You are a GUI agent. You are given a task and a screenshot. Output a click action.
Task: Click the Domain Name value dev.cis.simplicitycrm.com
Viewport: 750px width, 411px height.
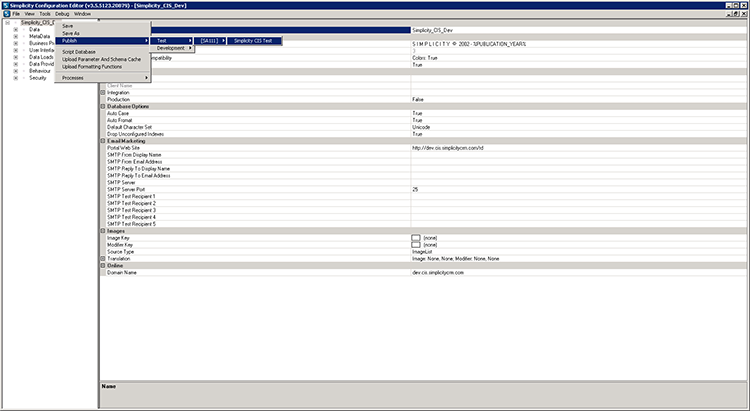(x=438, y=272)
